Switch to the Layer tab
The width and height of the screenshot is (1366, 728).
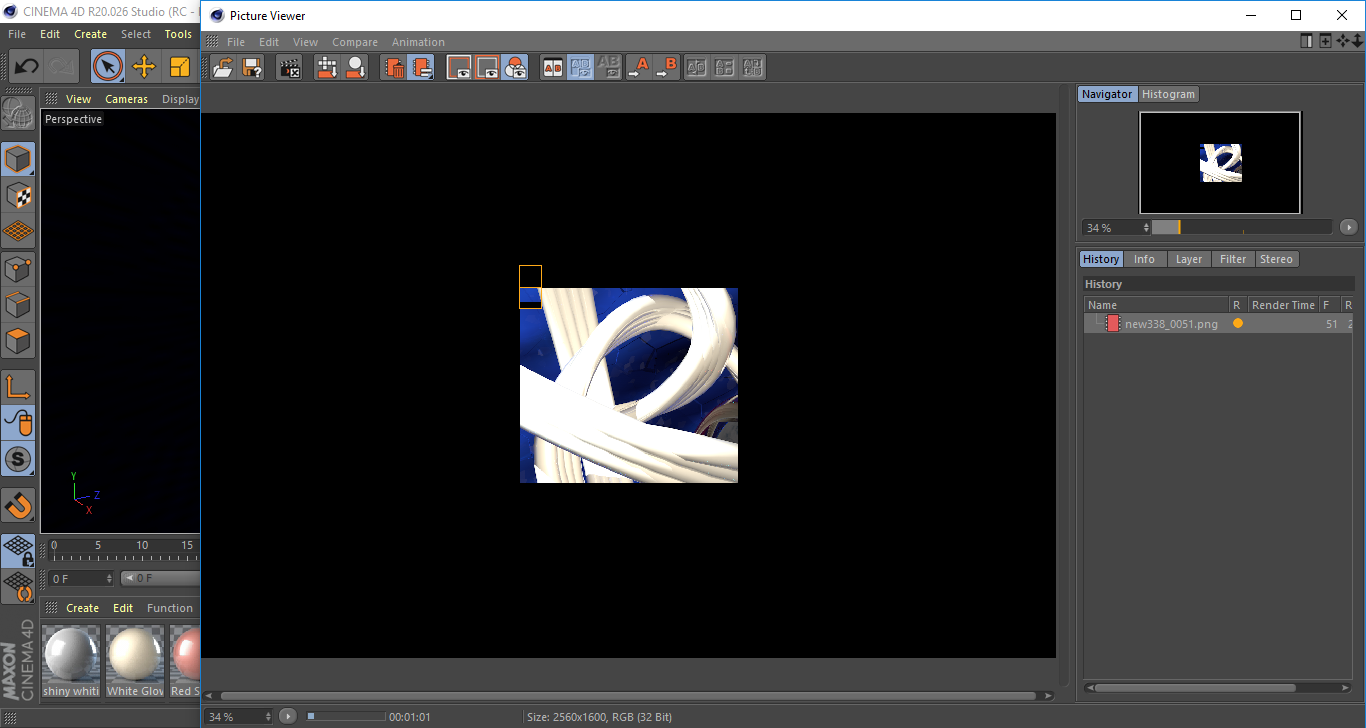pos(1189,259)
